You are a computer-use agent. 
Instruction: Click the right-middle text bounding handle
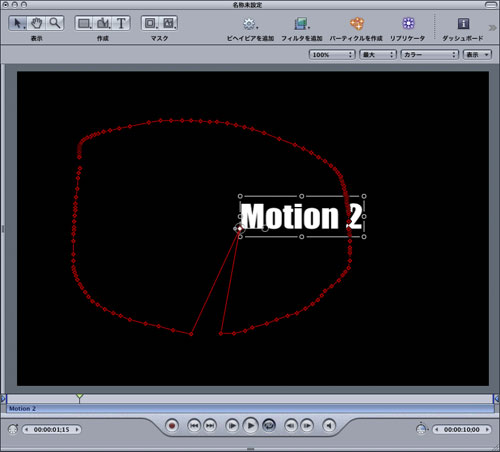[x=364, y=216]
